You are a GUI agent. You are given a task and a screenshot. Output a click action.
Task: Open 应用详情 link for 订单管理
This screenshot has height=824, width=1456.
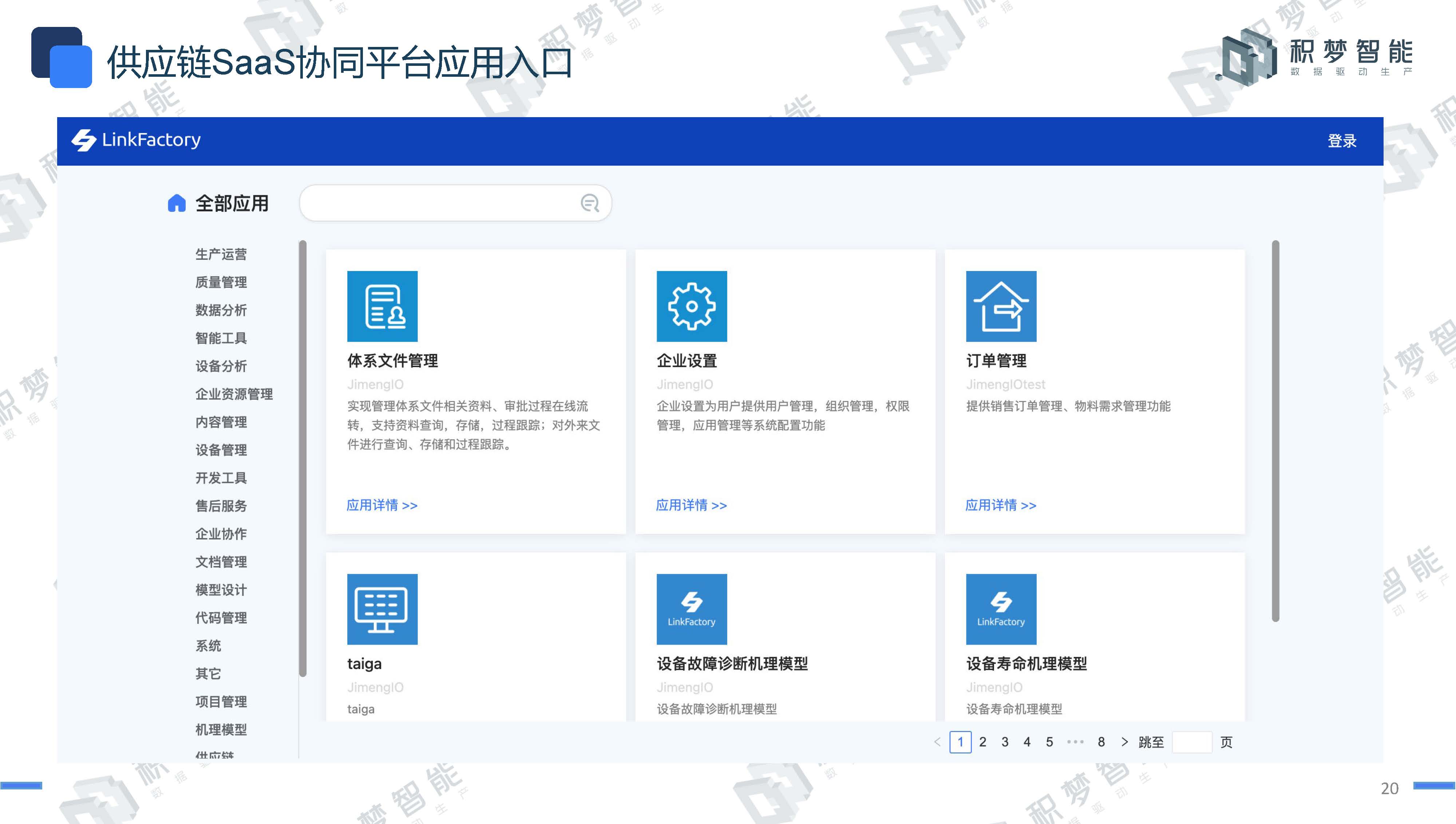click(x=1001, y=505)
